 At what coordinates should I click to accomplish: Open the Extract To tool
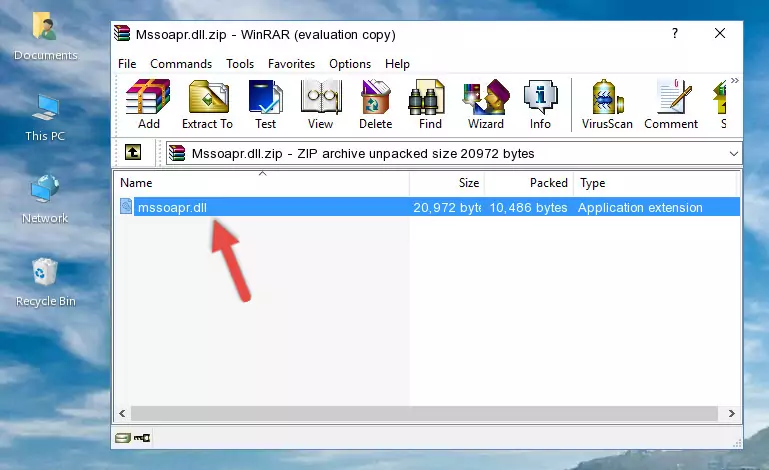tap(207, 104)
